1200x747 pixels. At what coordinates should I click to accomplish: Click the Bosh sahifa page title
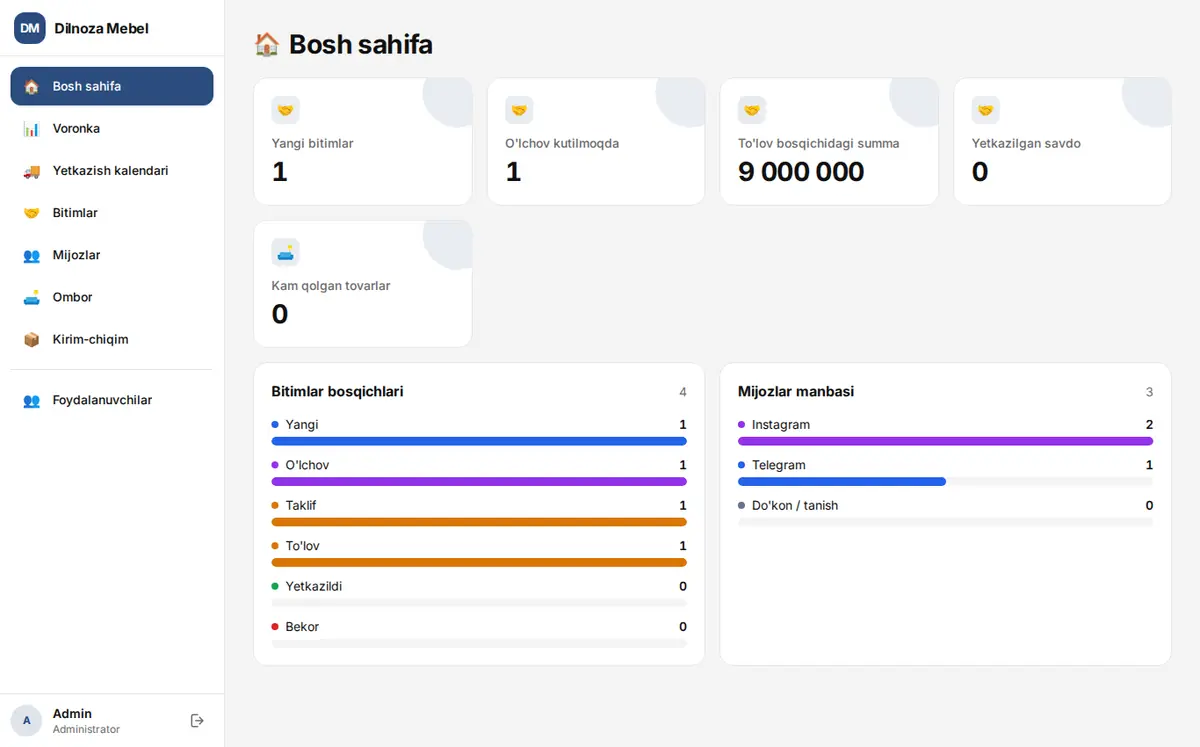pyautogui.click(x=361, y=44)
